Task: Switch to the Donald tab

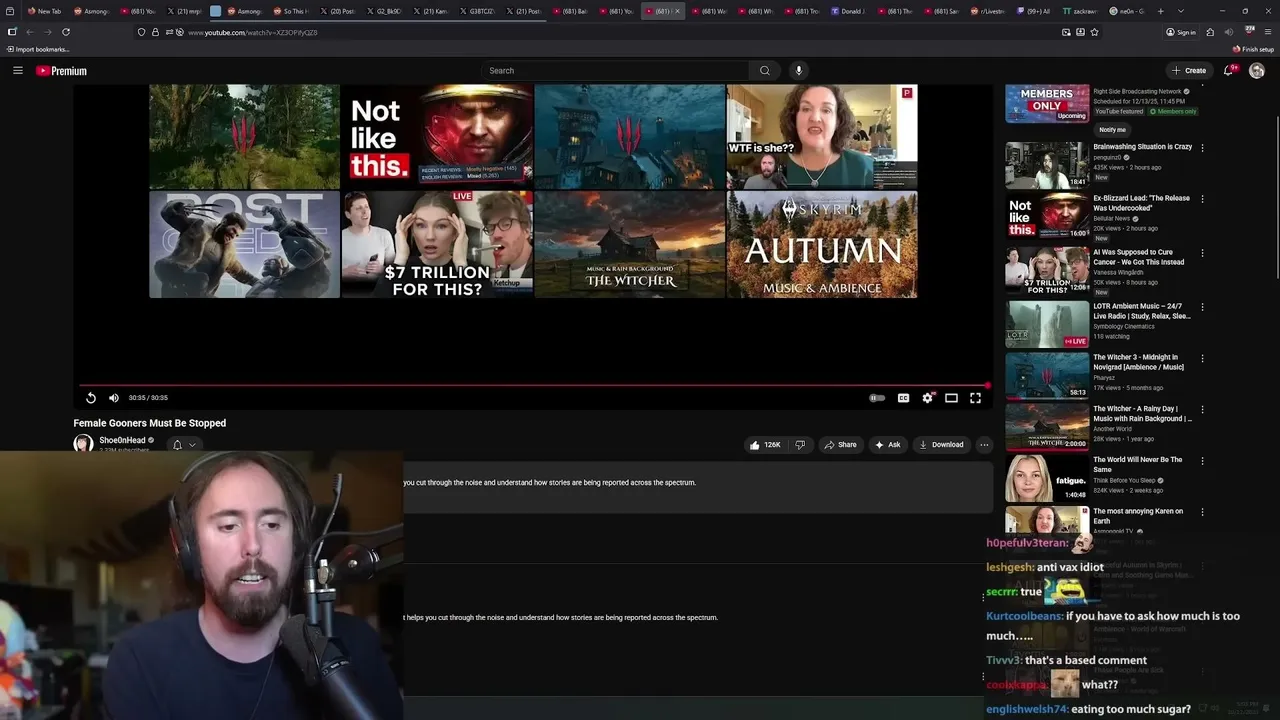Action: tap(848, 11)
